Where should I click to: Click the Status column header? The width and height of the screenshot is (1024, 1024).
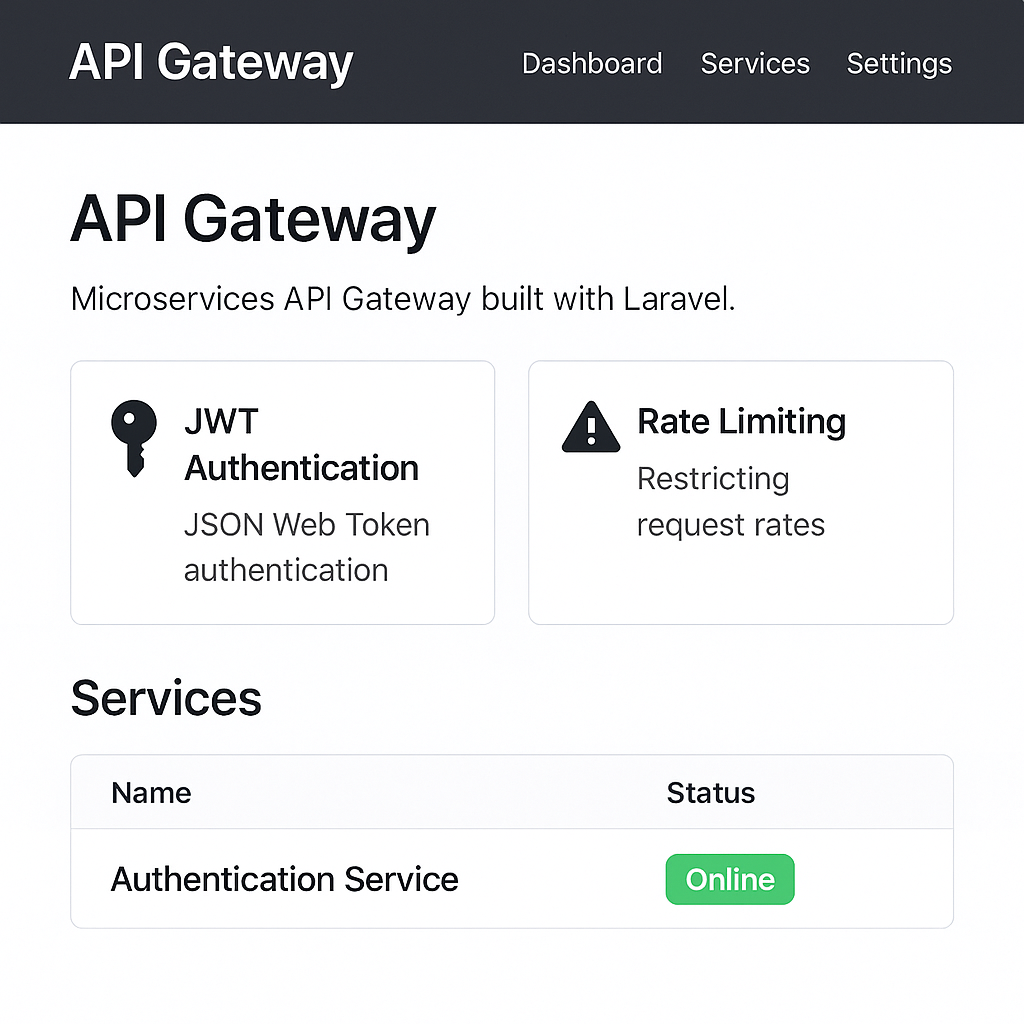point(710,792)
